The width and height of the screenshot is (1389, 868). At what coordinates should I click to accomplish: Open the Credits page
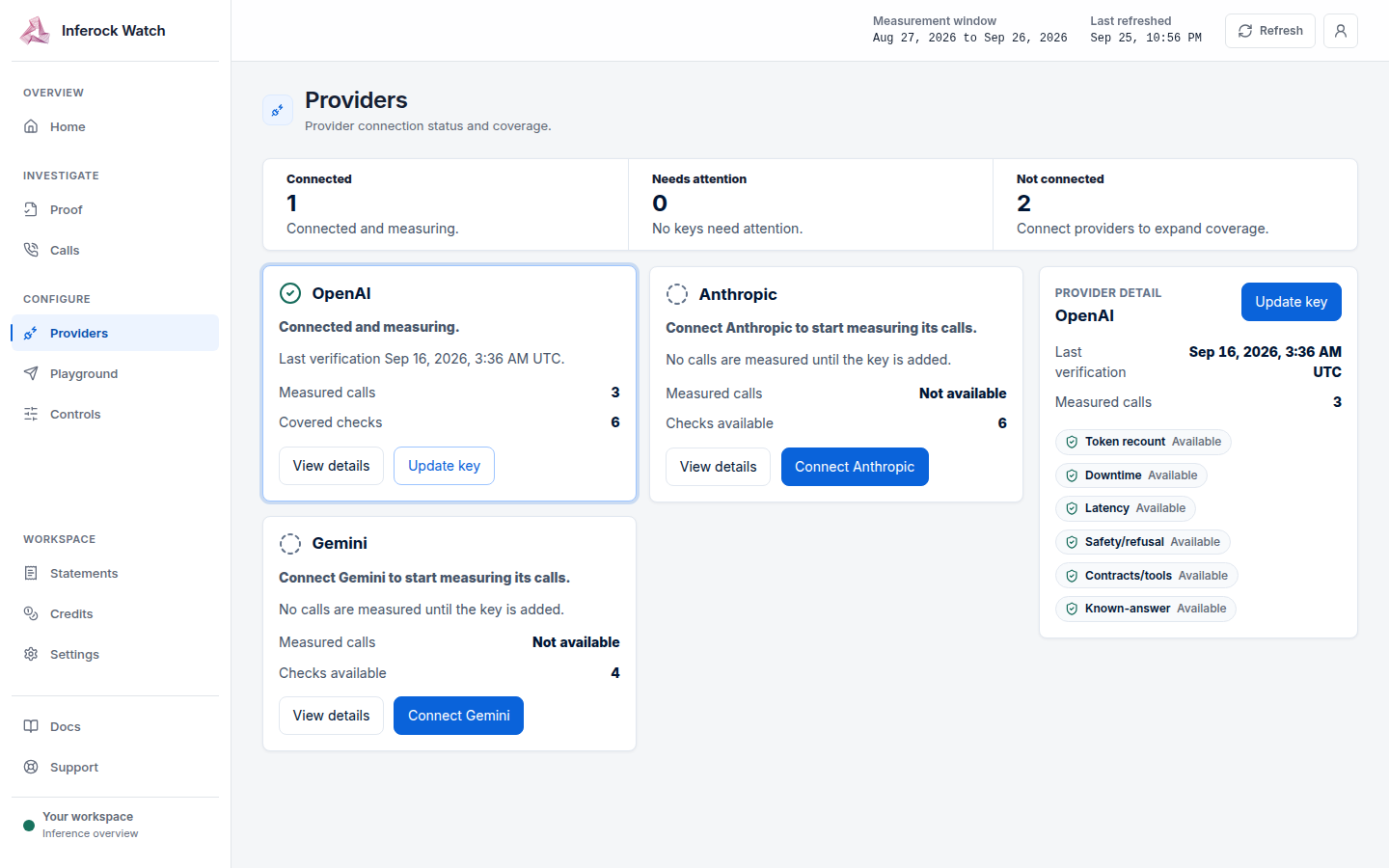pyautogui.click(x=115, y=613)
